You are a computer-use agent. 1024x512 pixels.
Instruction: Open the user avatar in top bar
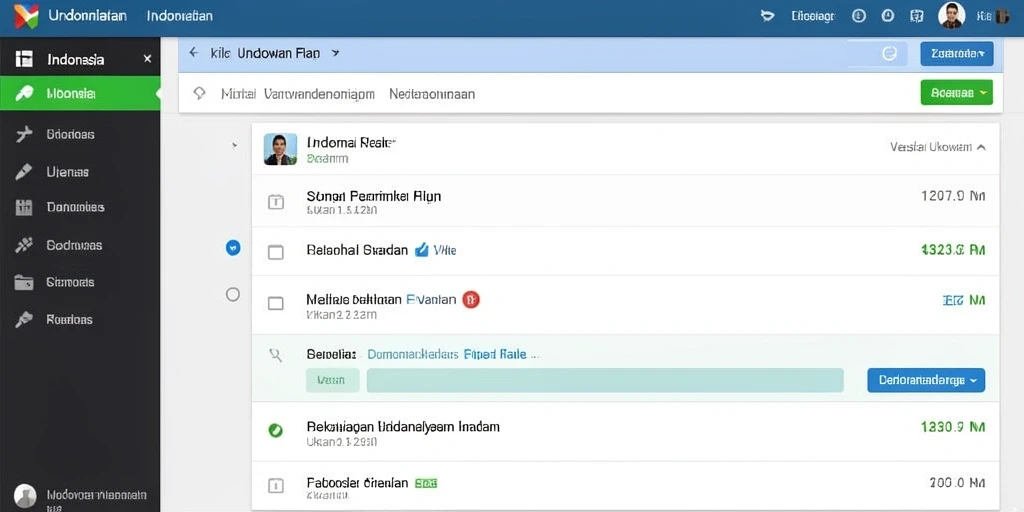[952, 16]
